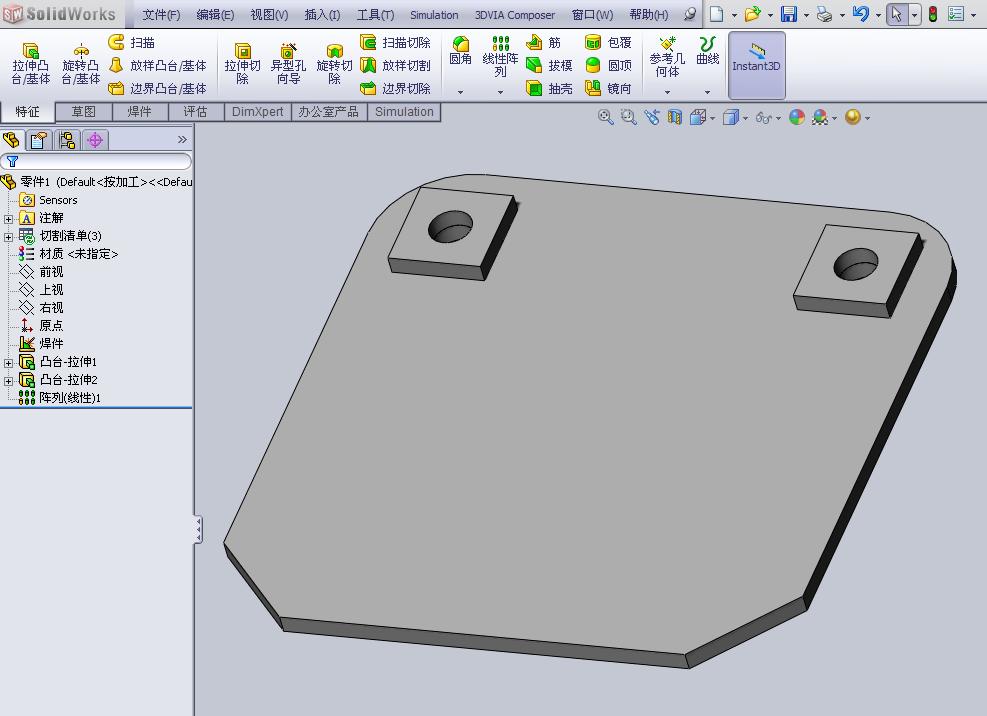
Task: Click the Edit Appearance color ball icon
Action: (797, 117)
